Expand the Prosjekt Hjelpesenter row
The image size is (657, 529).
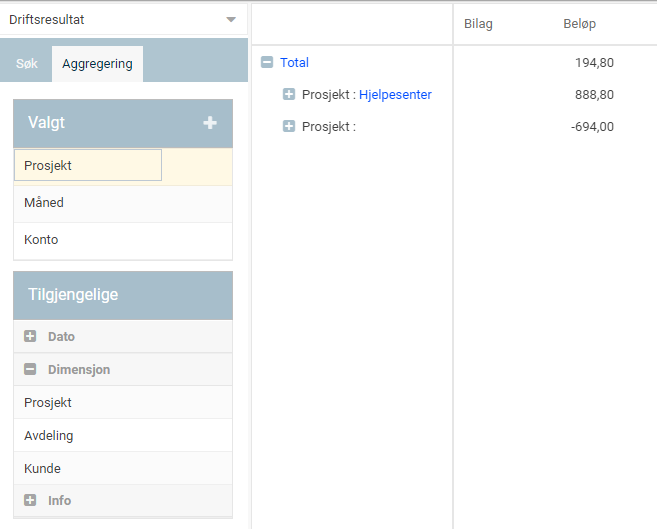[x=289, y=94]
